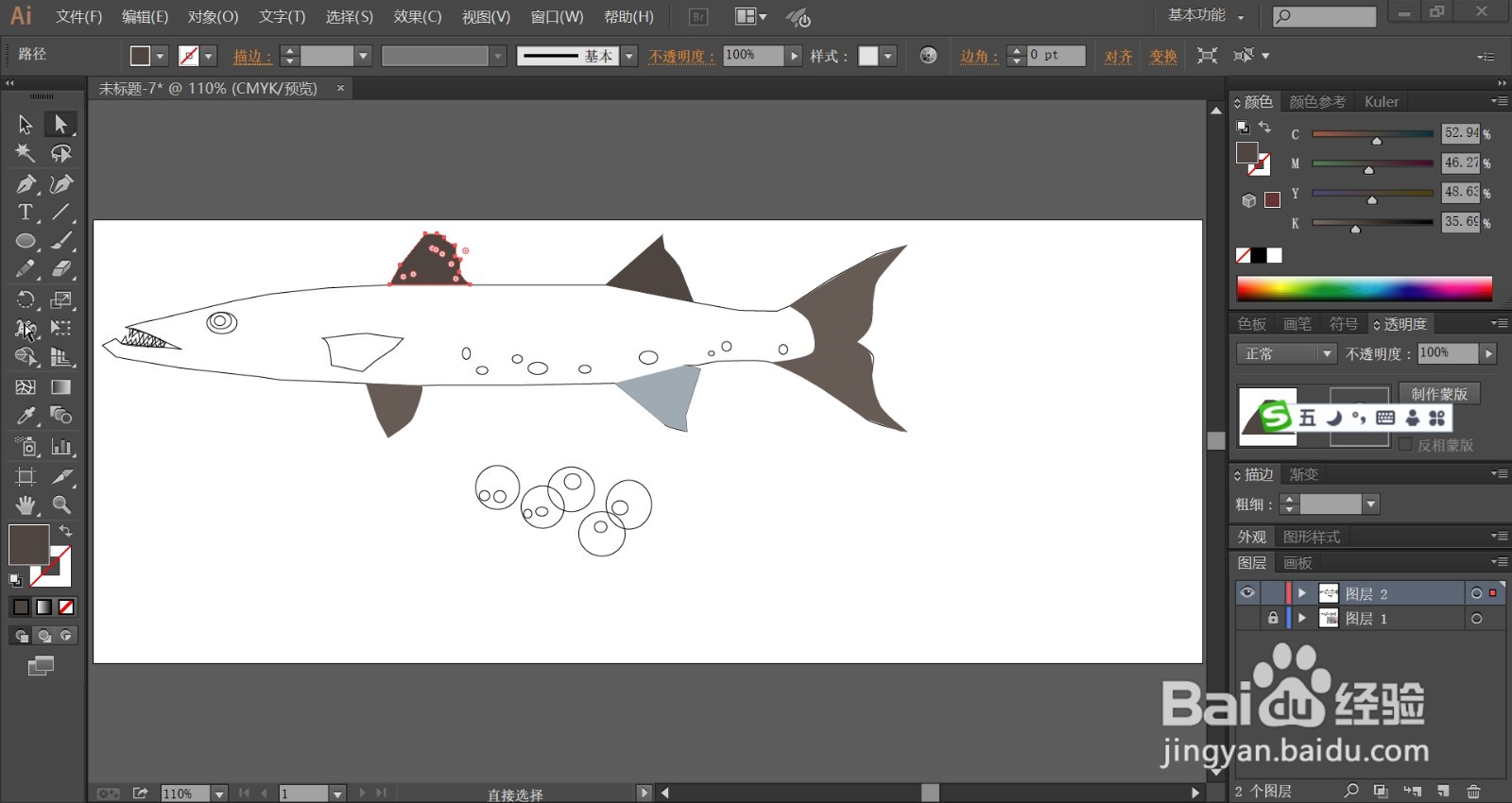Select the Type tool
This screenshot has height=803, width=1512.
coord(26,212)
